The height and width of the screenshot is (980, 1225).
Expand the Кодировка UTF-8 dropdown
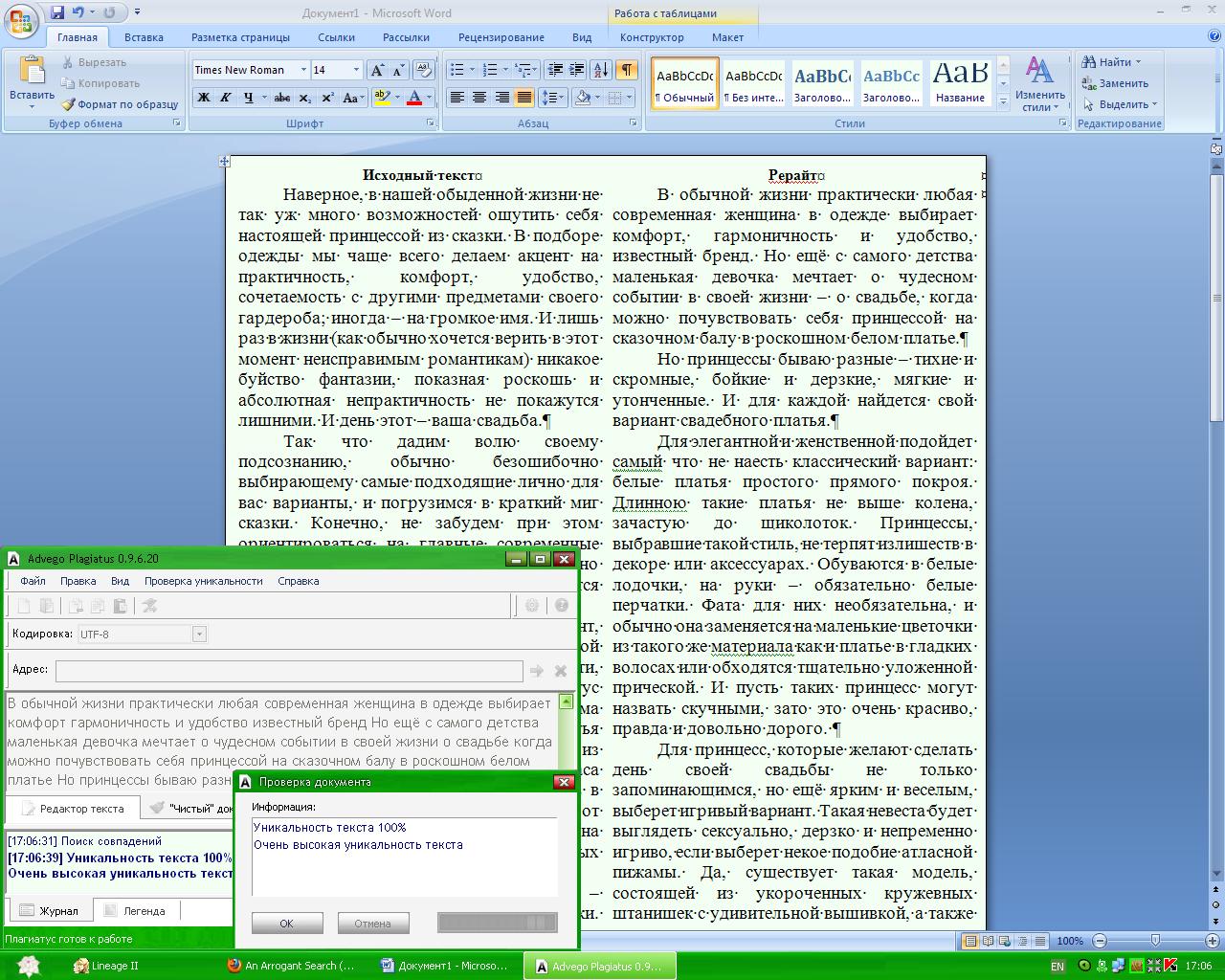click(x=199, y=634)
